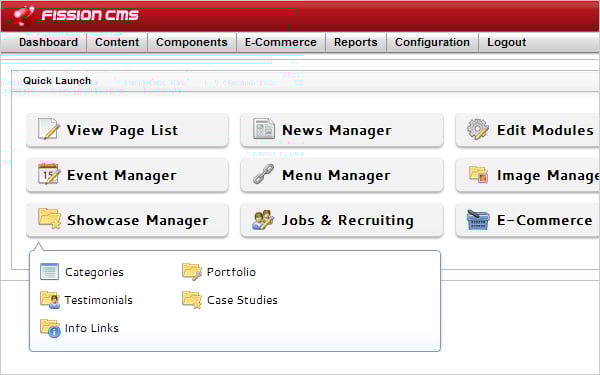Open the E-Commerce quick launch button label
The image size is (600, 375).
(x=545, y=220)
